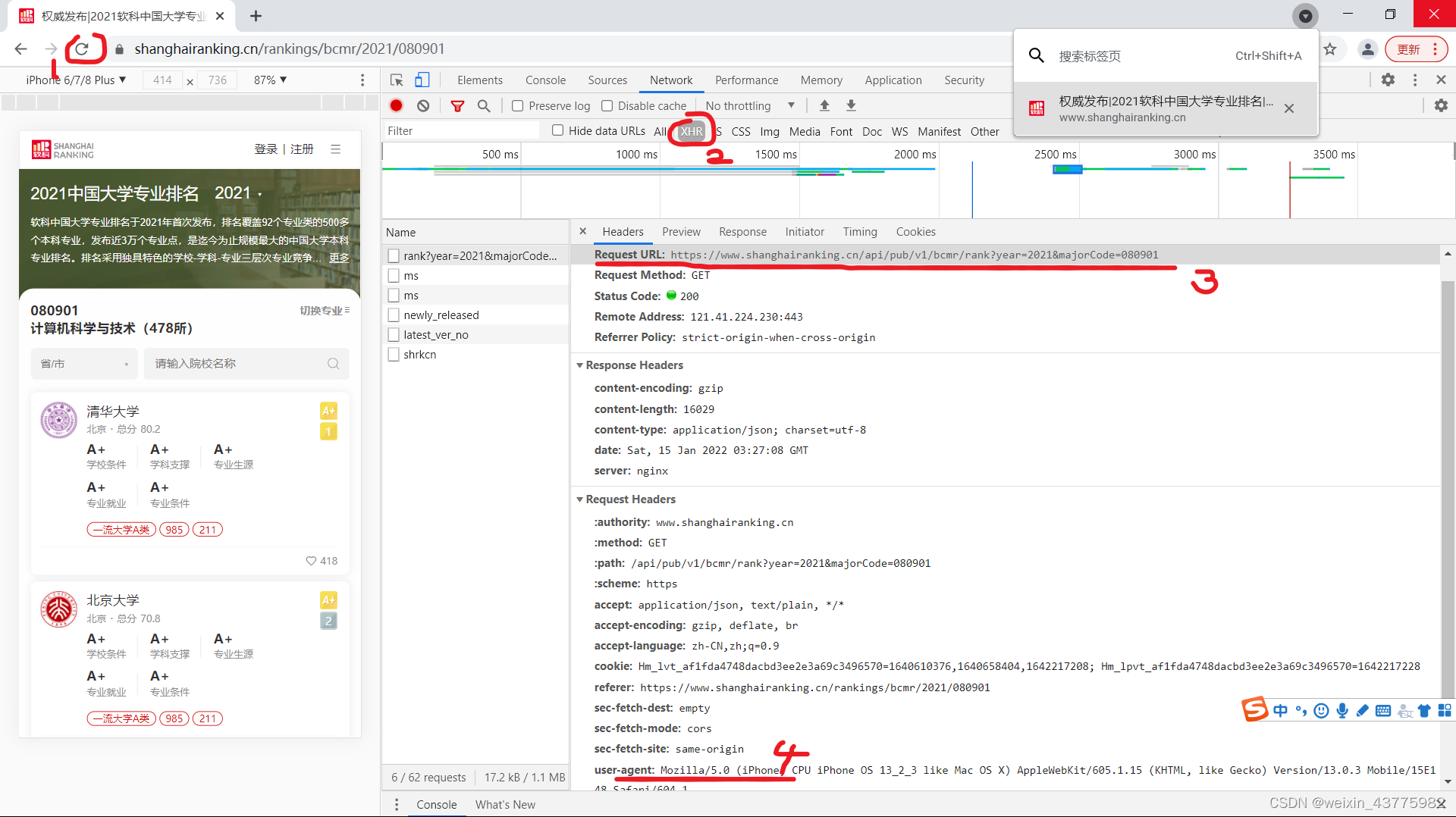Enable the Preserve log checkbox
Viewport: 1456px width, 817px height.
pyautogui.click(x=517, y=106)
